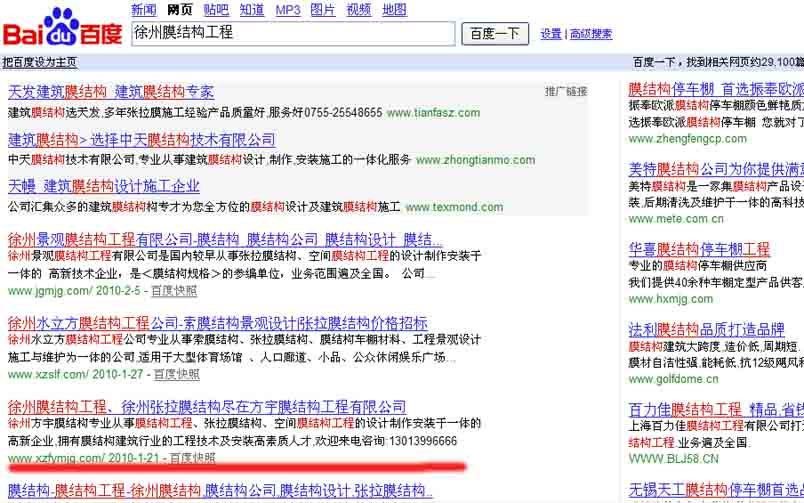This screenshot has height=503, width=804.
Task: Open sidebar ad 无锡天工膜结构停车棚
Action: click(716, 490)
